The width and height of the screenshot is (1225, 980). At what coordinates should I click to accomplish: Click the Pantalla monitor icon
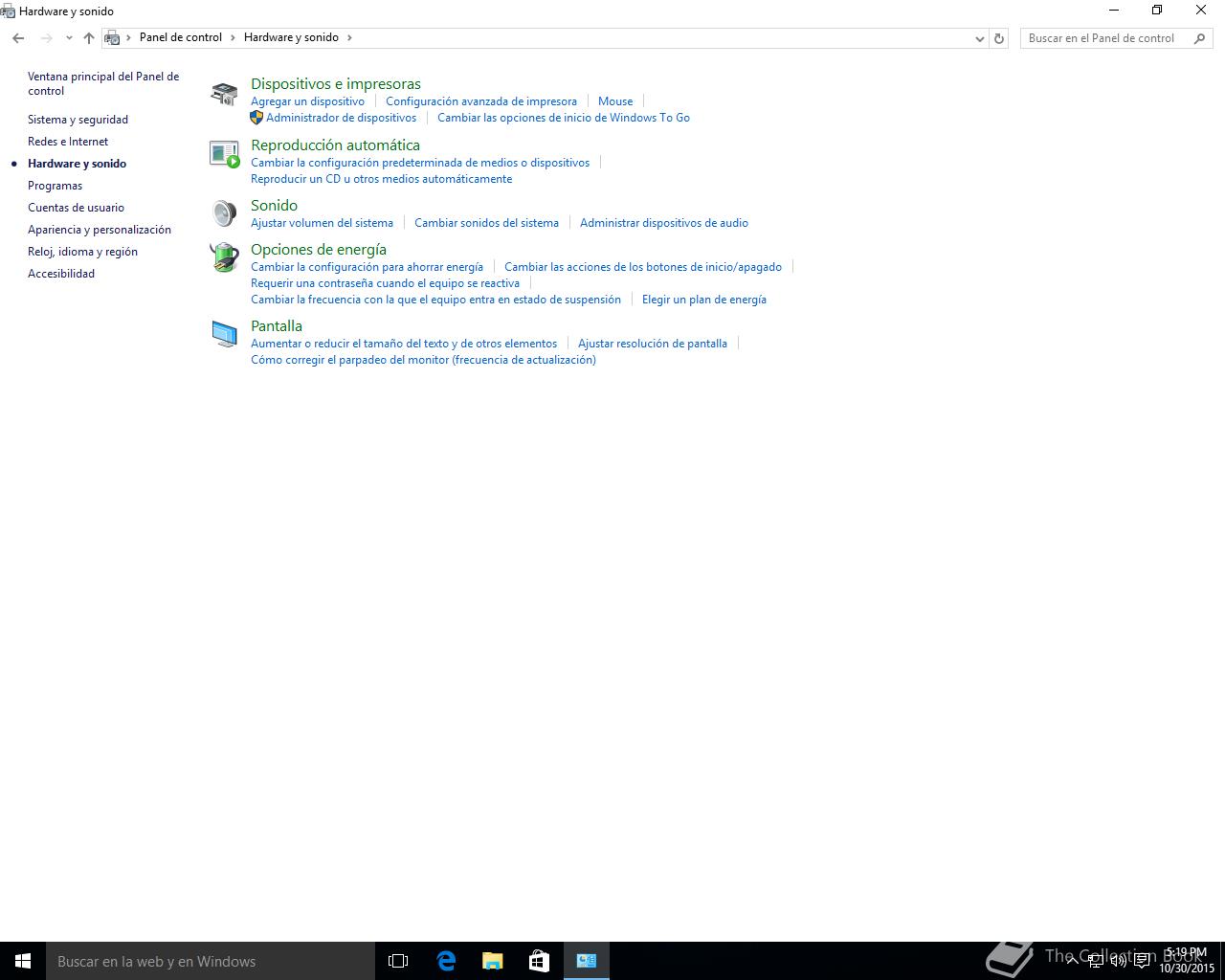[224, 334]
